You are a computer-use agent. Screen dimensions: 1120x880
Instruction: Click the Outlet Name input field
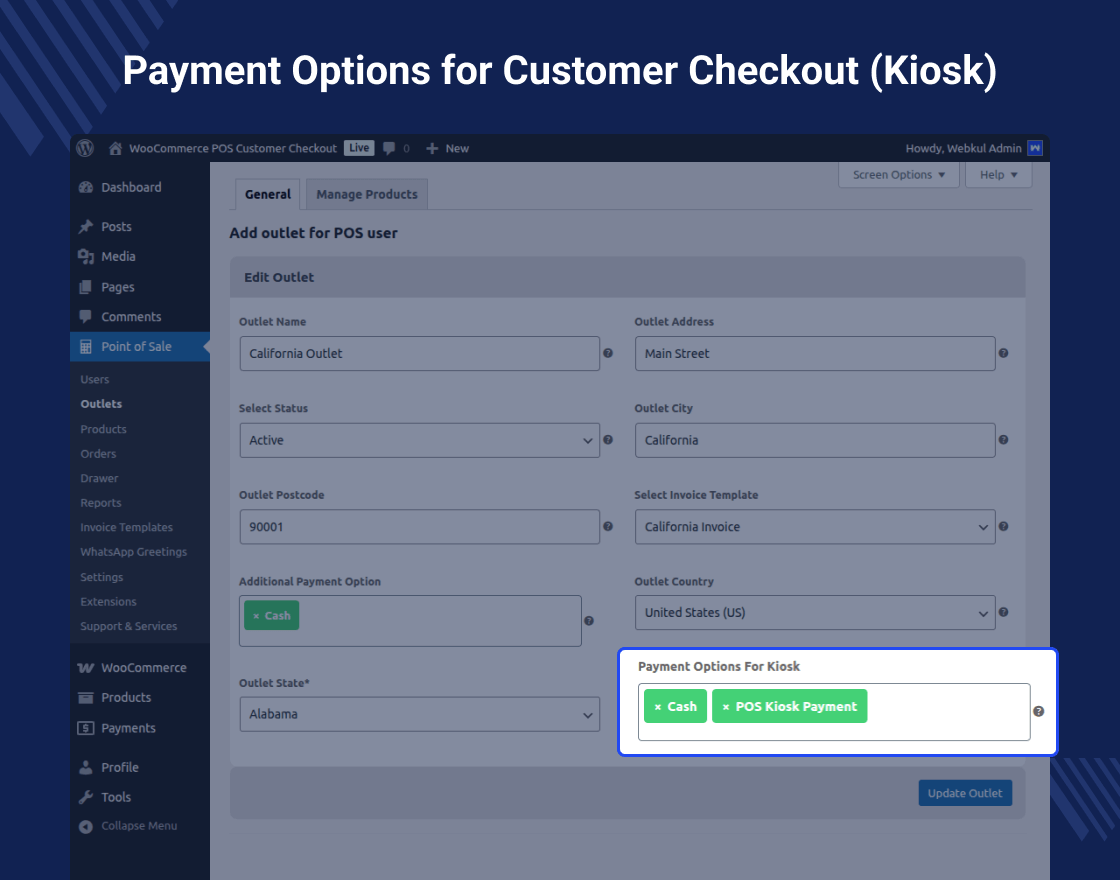(x=419, y=354)
